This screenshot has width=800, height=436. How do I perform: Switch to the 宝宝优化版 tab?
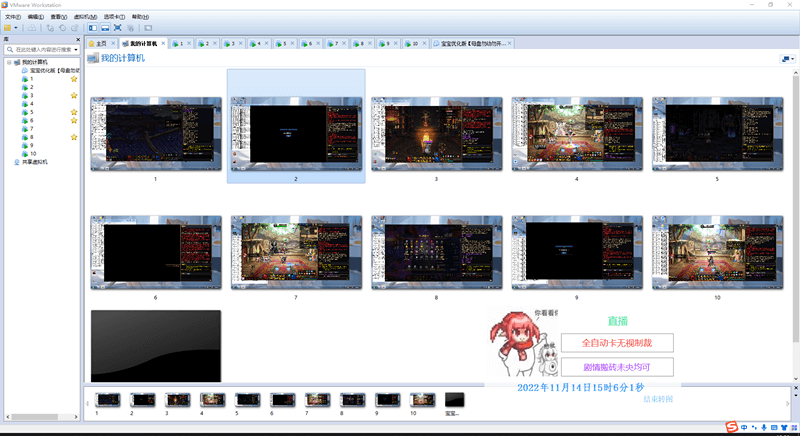[x=472, y=44]
